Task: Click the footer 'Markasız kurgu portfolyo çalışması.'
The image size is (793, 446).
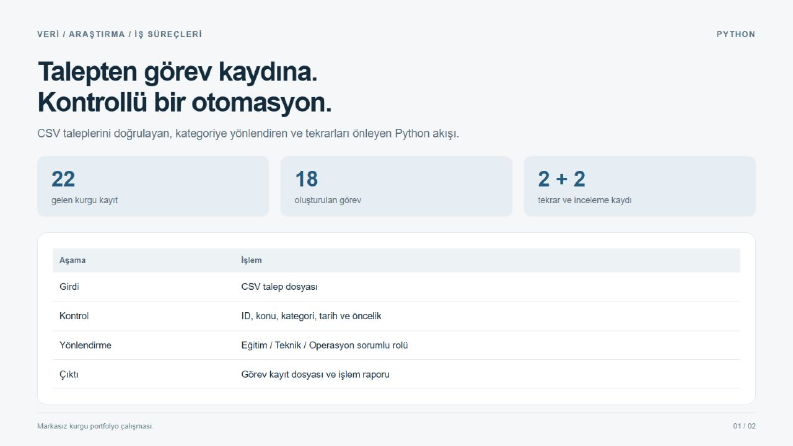Action: point(95,426)
